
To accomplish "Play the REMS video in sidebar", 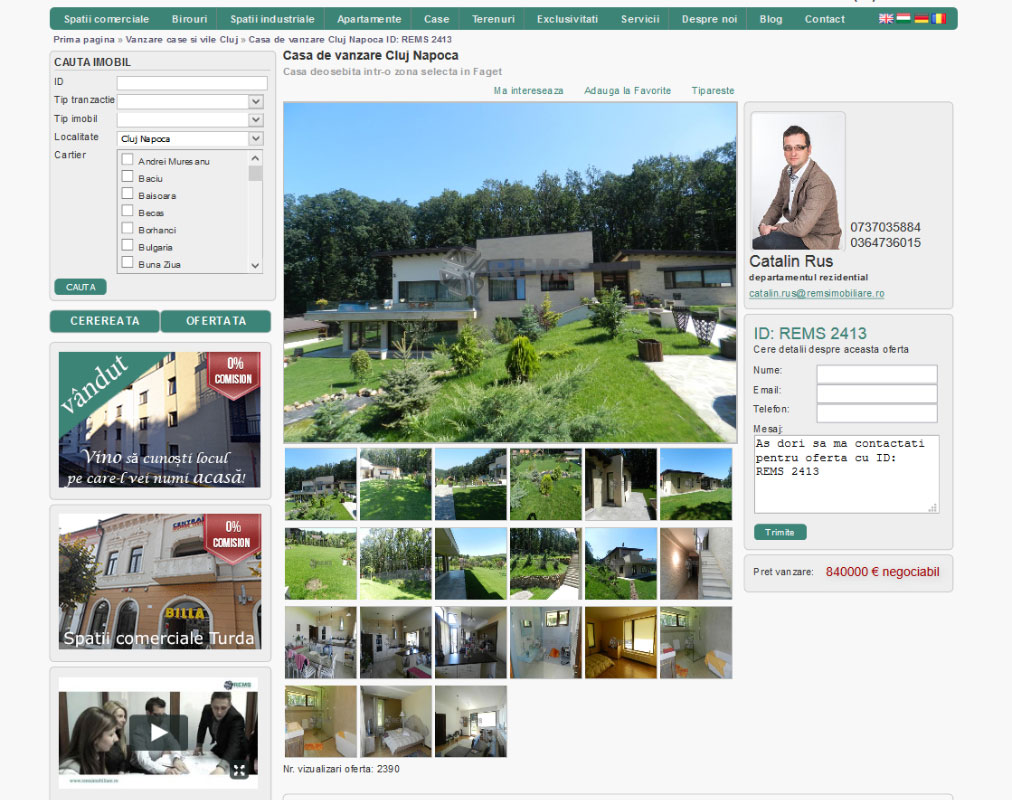I will pos(158,732).
